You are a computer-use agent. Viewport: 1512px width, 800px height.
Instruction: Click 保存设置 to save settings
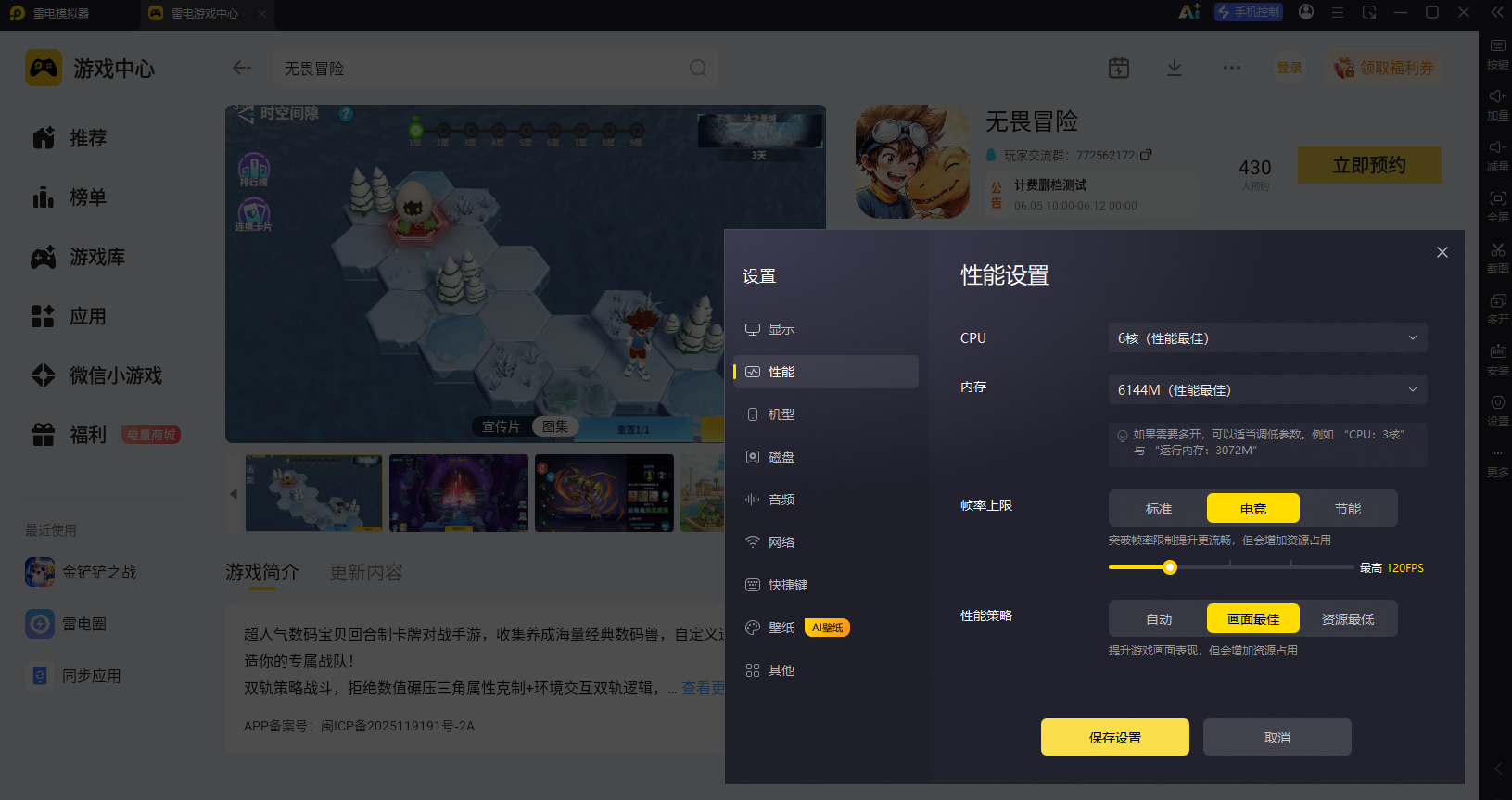coord(1115,737)
